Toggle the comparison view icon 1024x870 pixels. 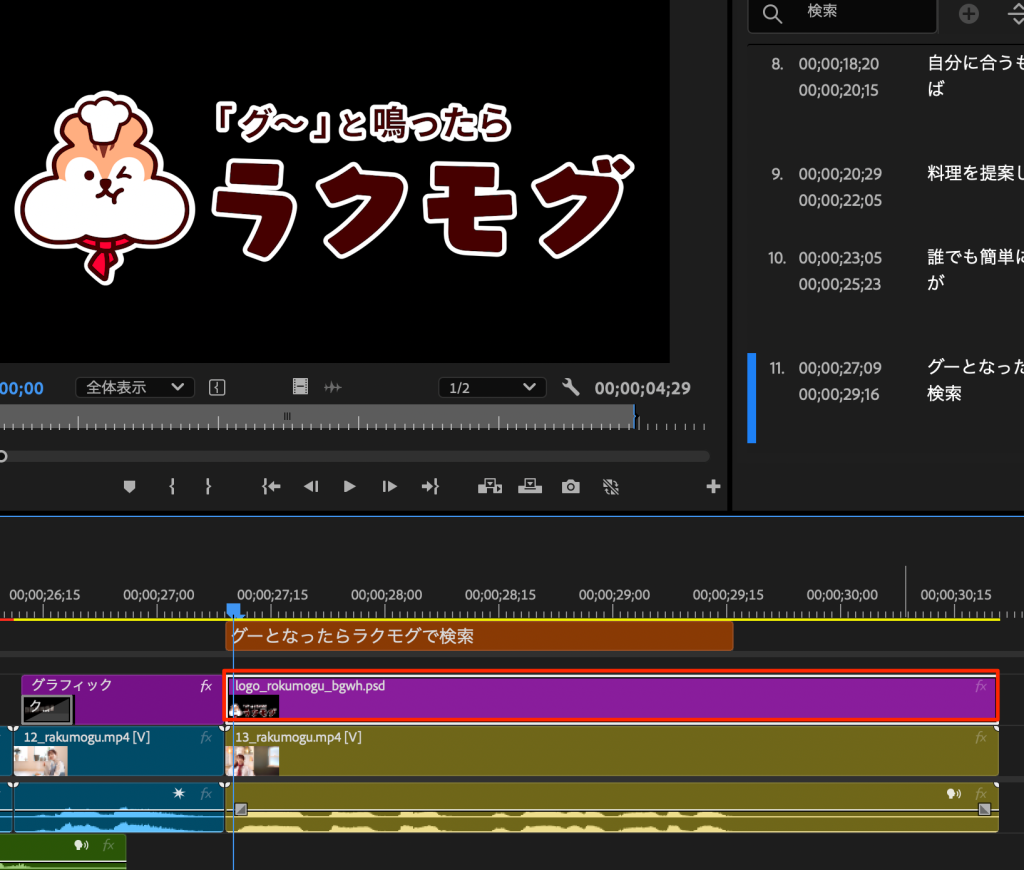click(611, 487)
